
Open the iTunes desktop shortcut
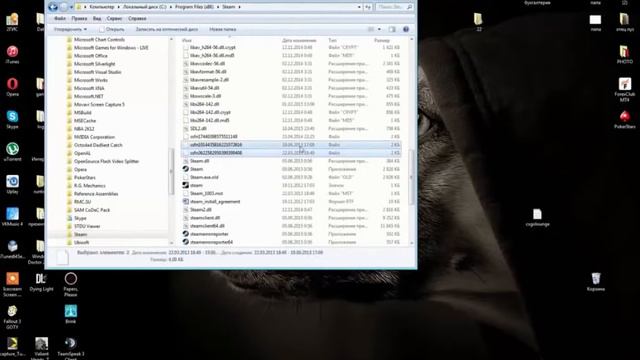pos(12,55)
